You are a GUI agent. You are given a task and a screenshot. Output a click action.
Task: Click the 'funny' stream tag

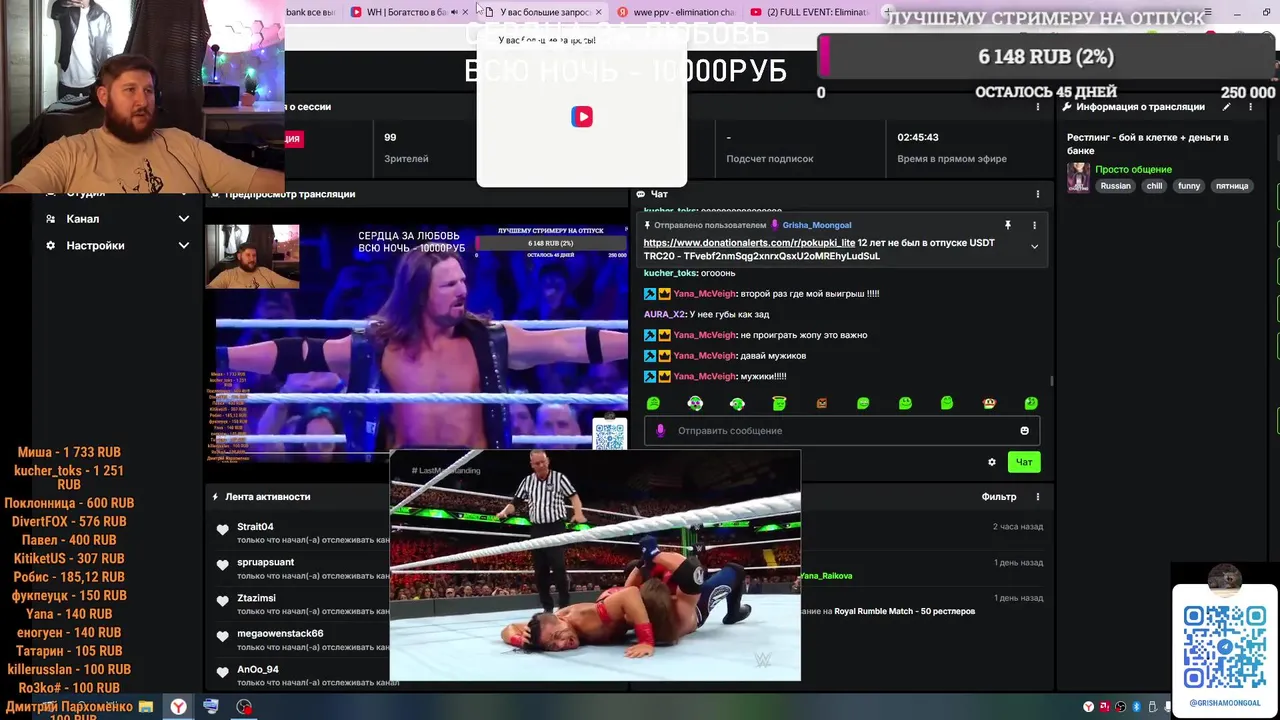pos(1189,186)
